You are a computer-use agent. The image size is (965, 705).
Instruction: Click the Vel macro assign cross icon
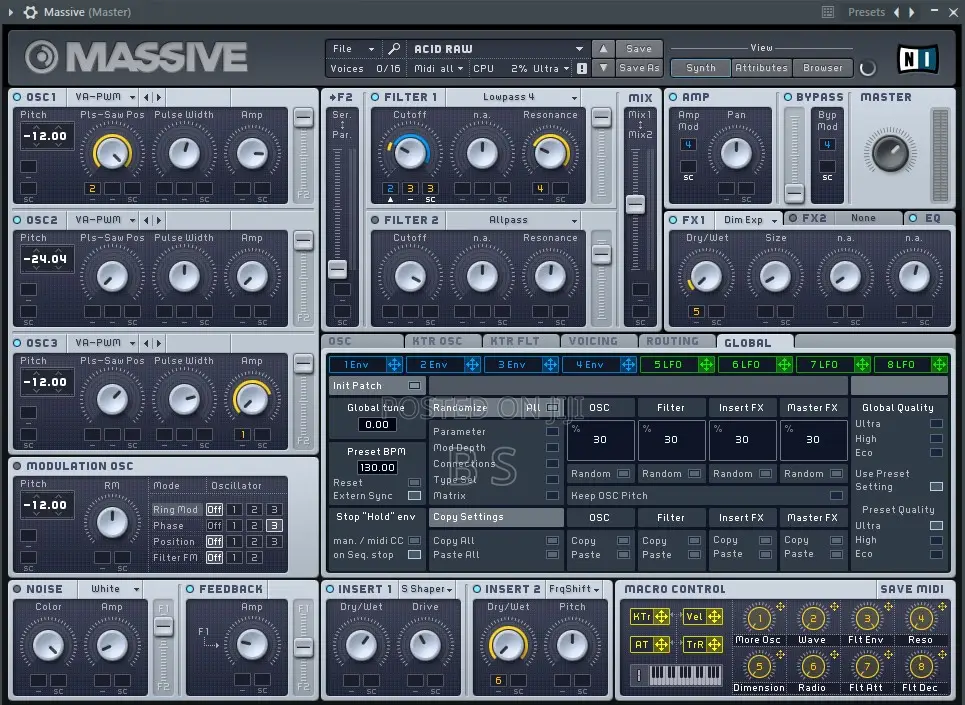(715, 616)
